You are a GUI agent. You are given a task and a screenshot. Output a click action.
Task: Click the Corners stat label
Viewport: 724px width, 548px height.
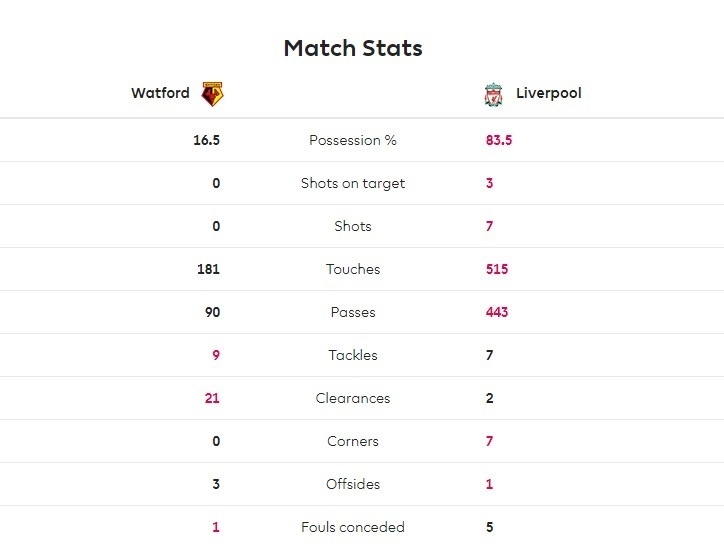(353, 441)
